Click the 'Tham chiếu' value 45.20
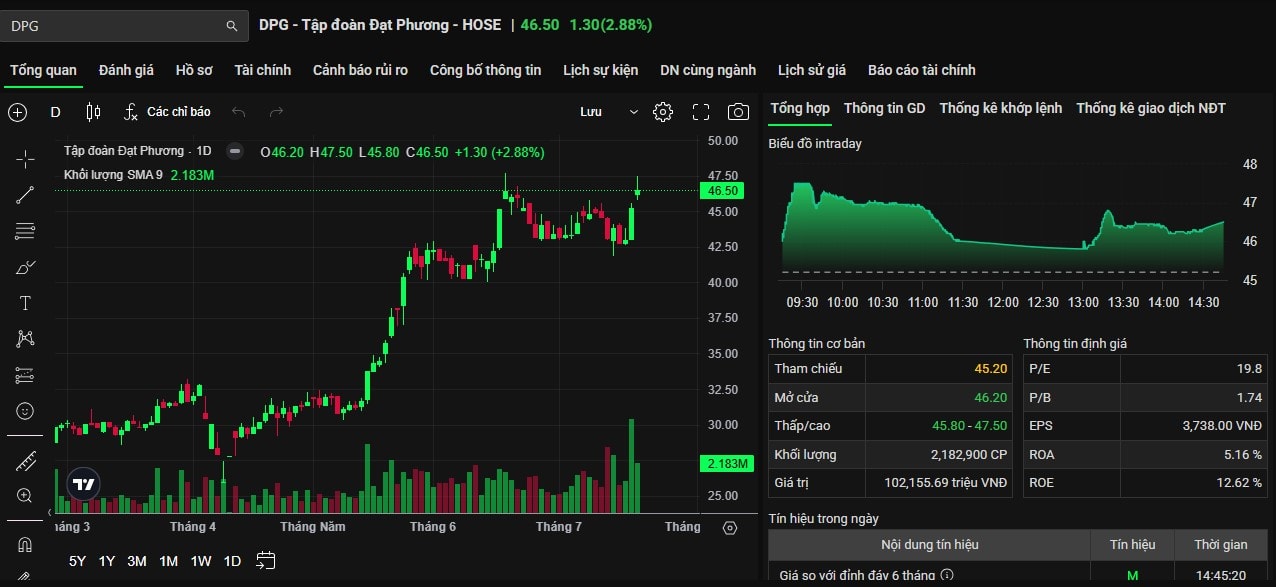The height and width of the screenshot is (587, 1276). coord(991,369)
